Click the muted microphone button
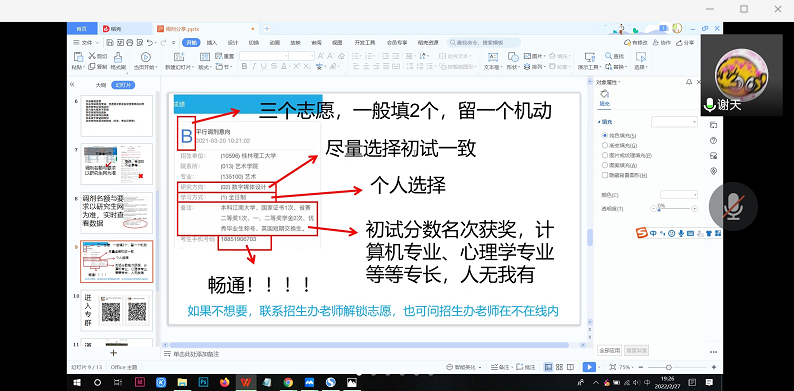Screen dimensions: 794x391 [x=733, y=207]
